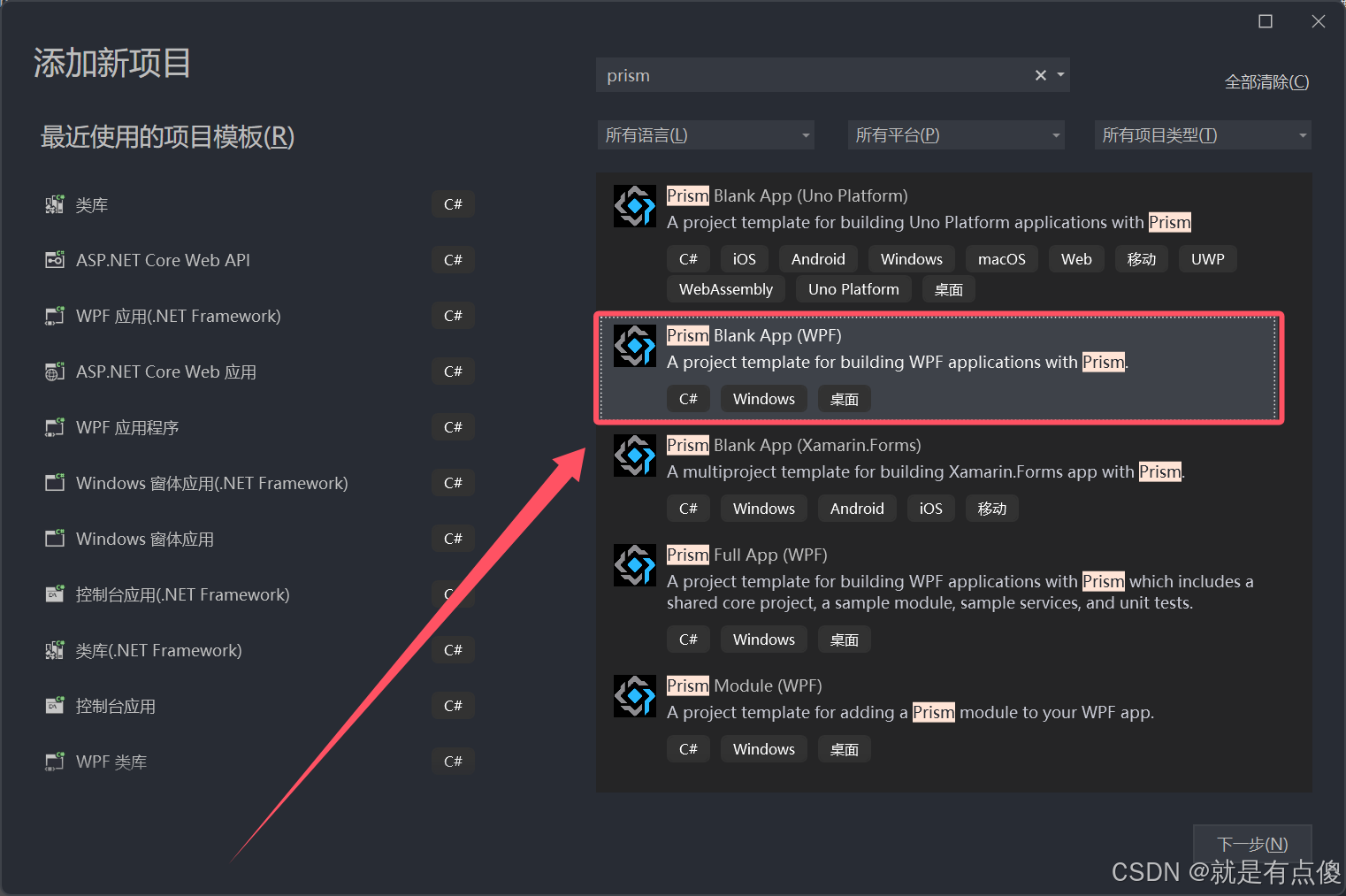This screenshot has height=896, width=1346.
Task: Click the 类库(.NET Framework) template icon
Action: pyautogui.click(x=55, y=650)
